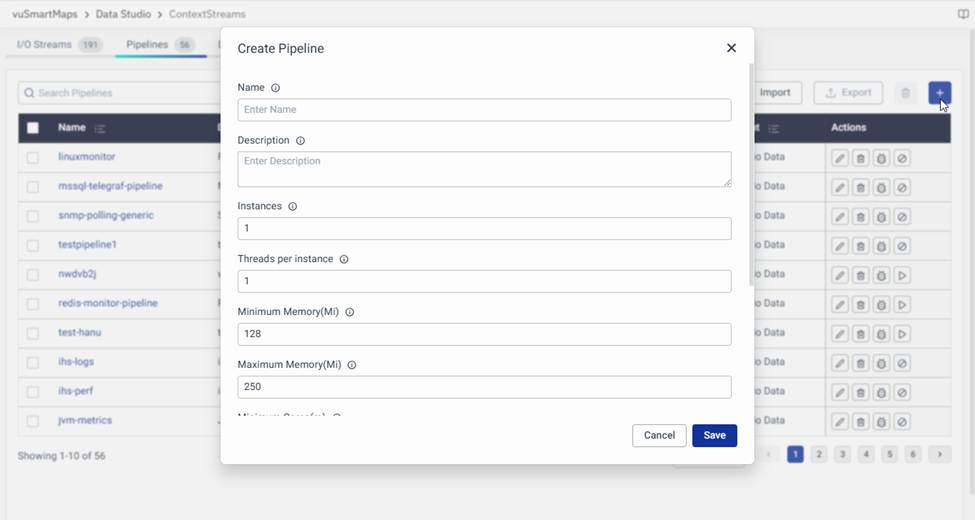Click the edit pencil icon for linuxmonitor row

[x=840, y=158]
